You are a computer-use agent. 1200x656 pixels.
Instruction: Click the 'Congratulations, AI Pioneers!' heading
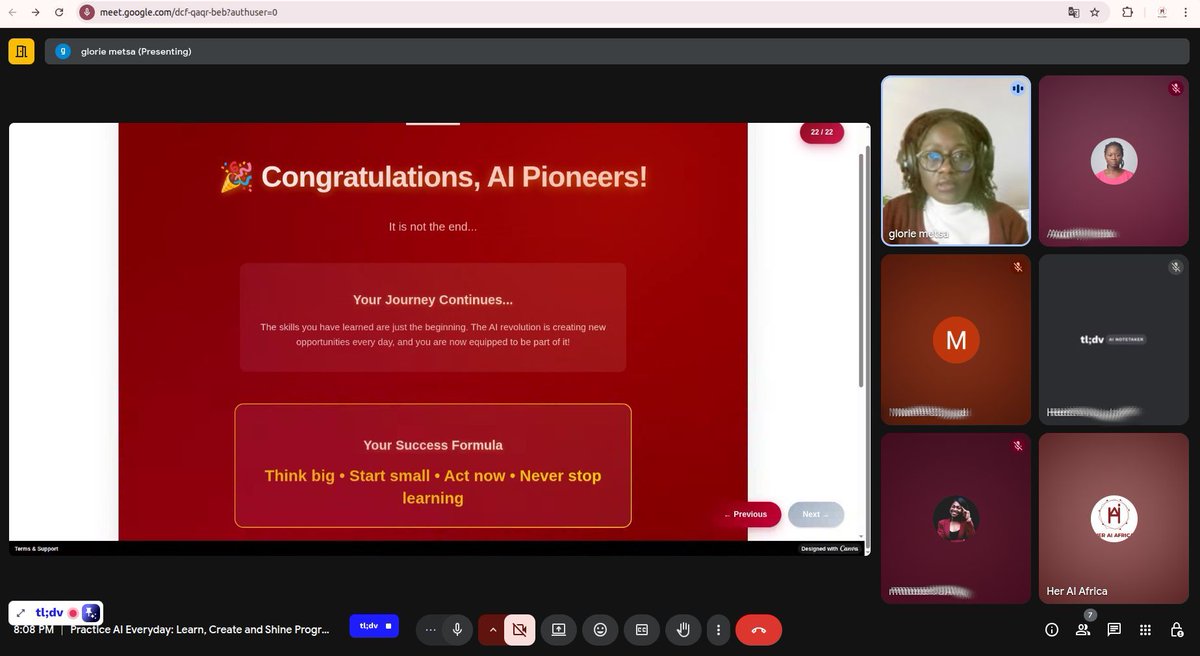pos(433,178)
